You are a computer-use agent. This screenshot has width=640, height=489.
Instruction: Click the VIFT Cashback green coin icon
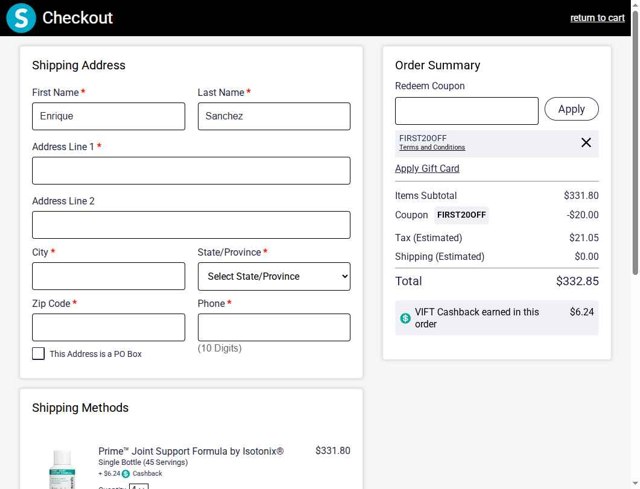pos(405,318)
